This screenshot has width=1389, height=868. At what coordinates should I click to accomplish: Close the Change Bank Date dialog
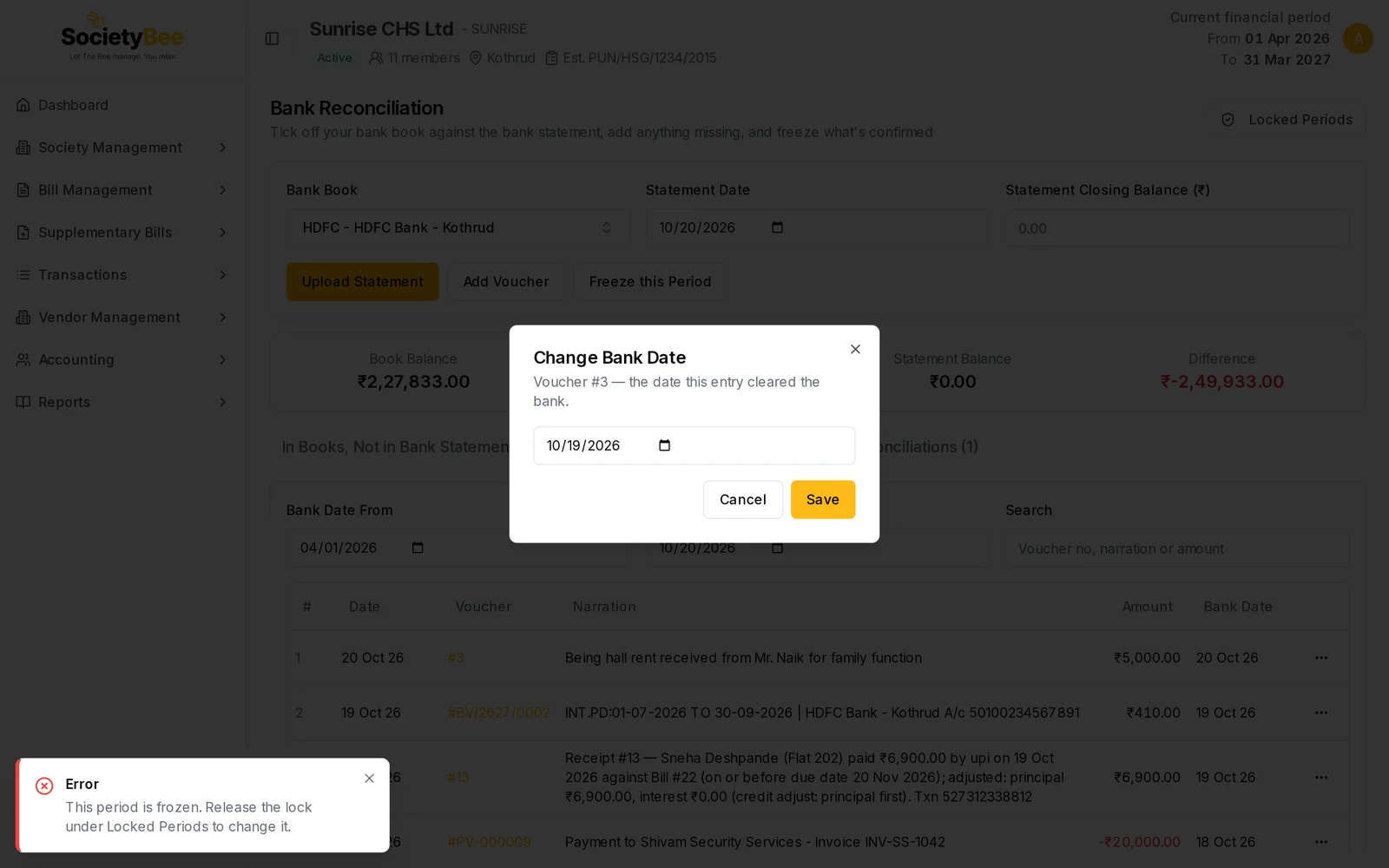pyautogui.click(x=855, y=349)
